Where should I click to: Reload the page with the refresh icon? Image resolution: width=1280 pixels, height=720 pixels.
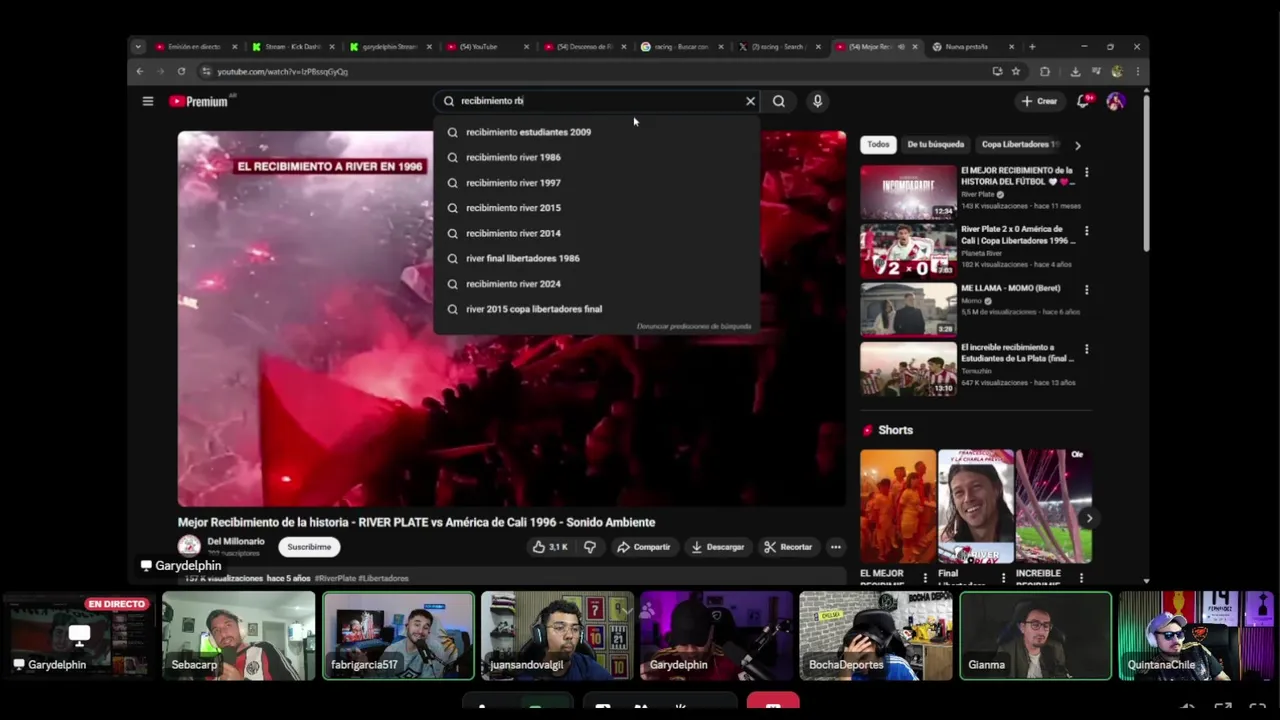point(181,71)
